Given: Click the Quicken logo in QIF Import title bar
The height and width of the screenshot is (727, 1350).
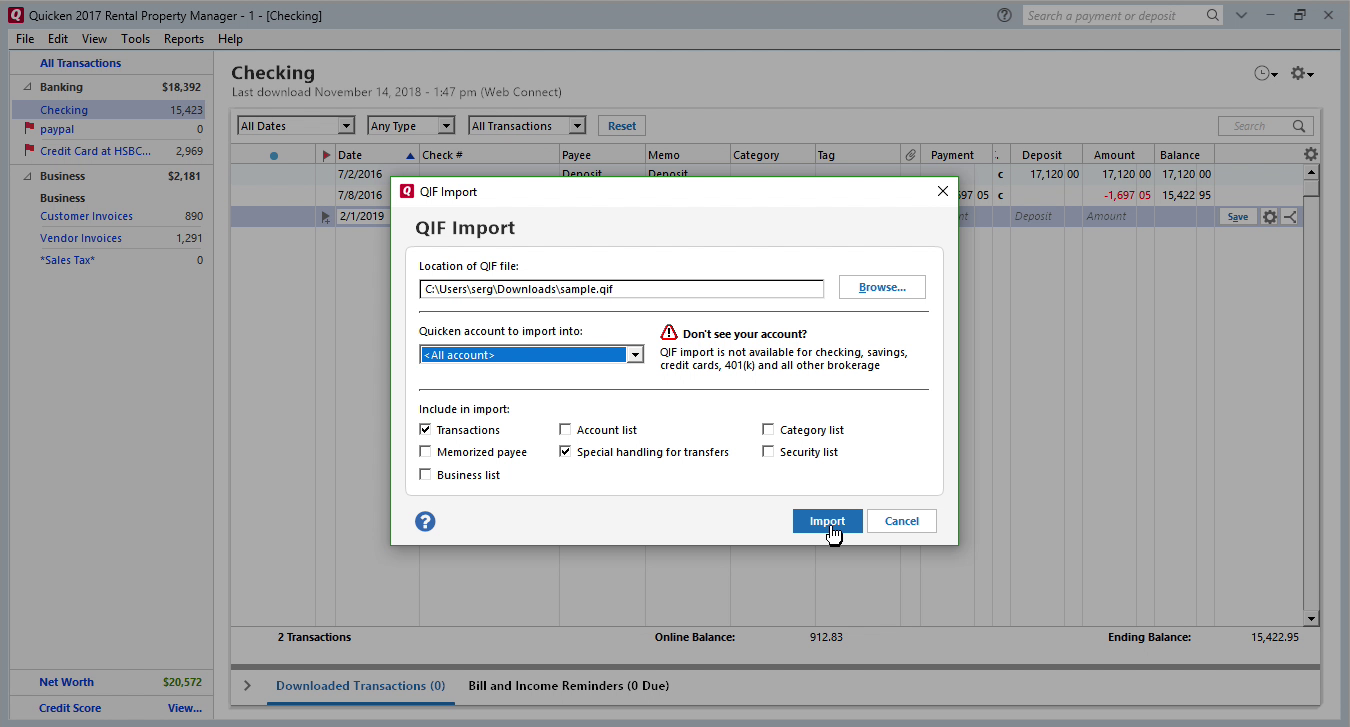Looking at the screenshot, I should coord(407,191).
